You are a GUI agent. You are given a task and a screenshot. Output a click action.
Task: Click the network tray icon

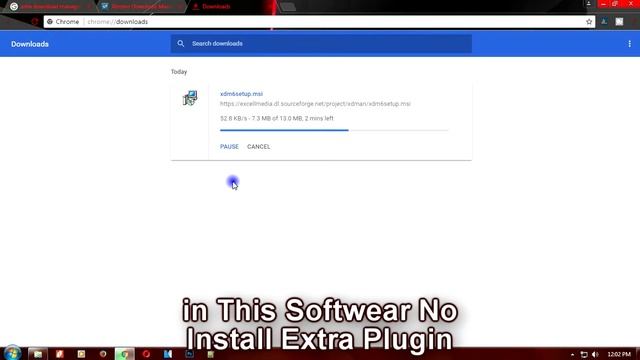[x=584, y=354]
